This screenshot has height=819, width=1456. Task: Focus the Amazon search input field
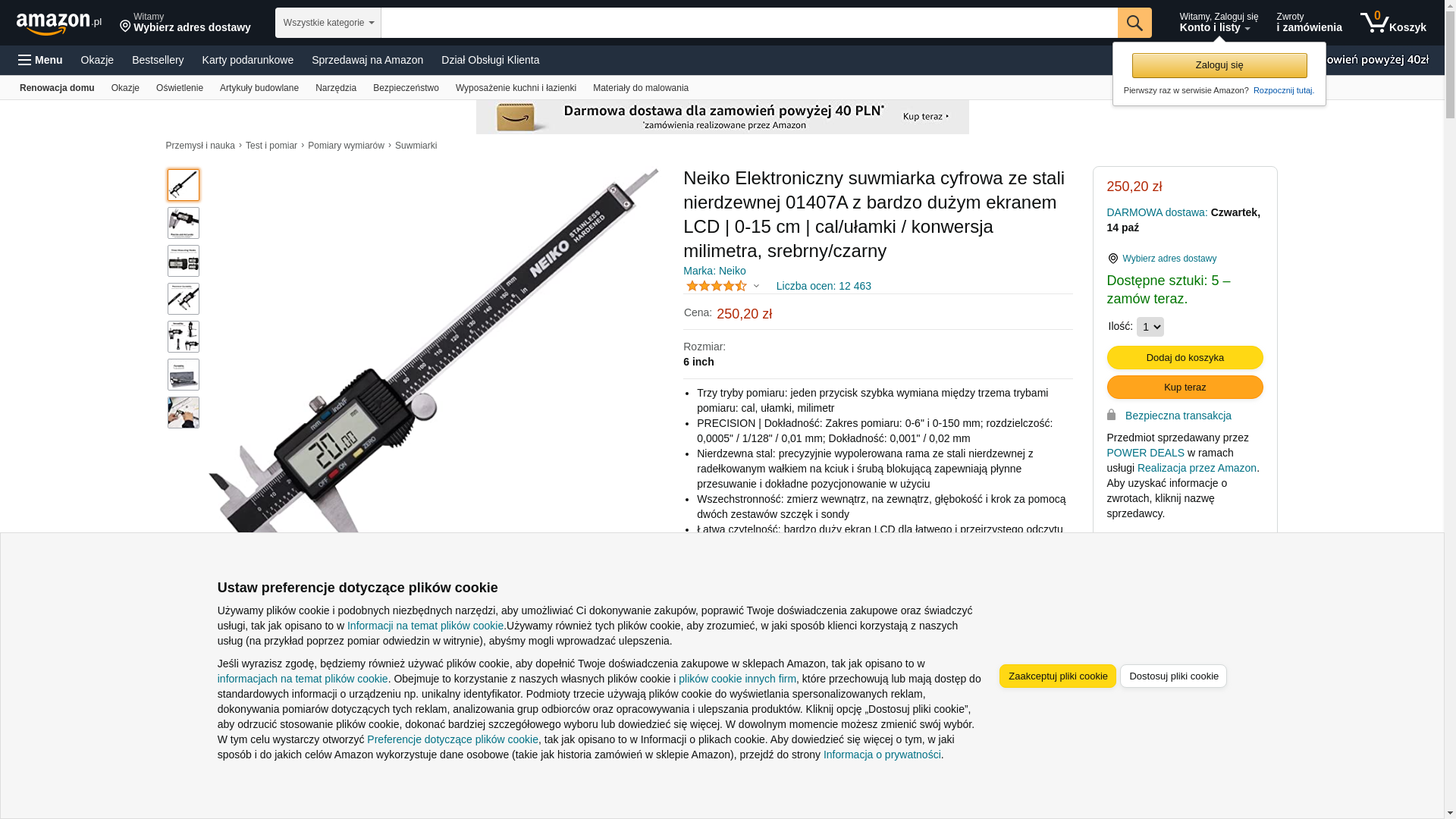pos(749,23)
